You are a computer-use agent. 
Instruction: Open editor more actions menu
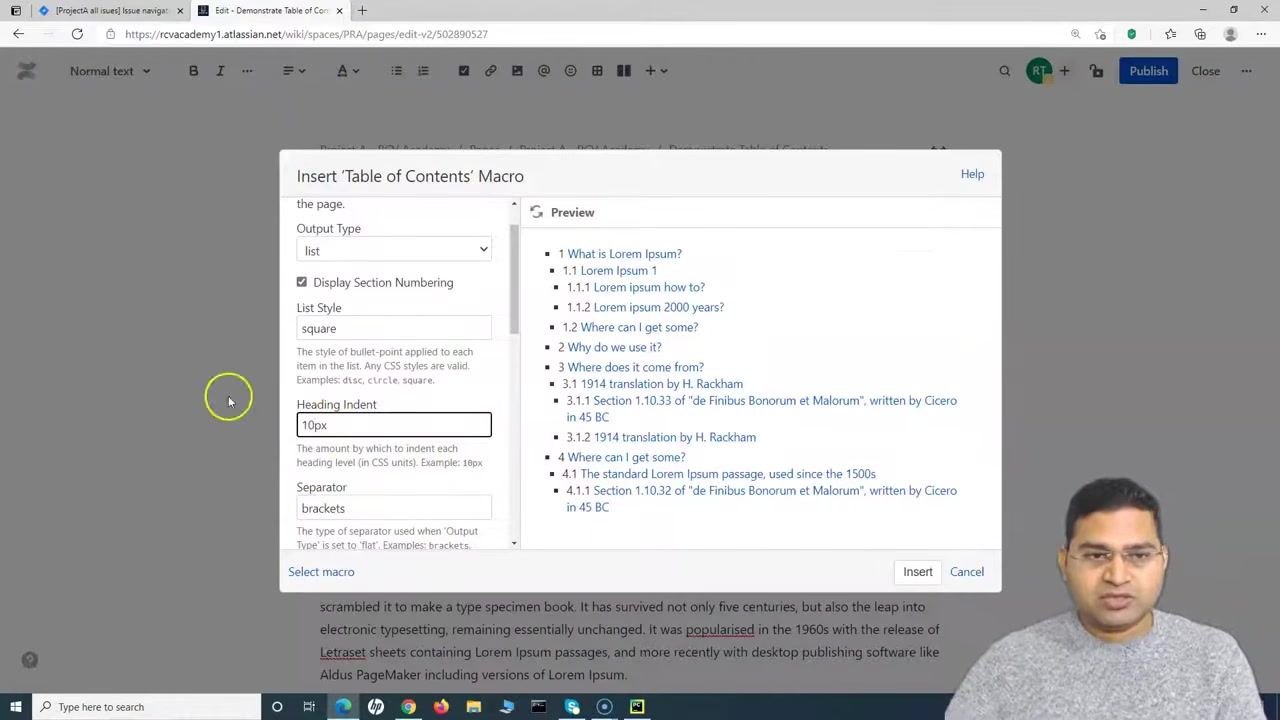click(1246, 71)
